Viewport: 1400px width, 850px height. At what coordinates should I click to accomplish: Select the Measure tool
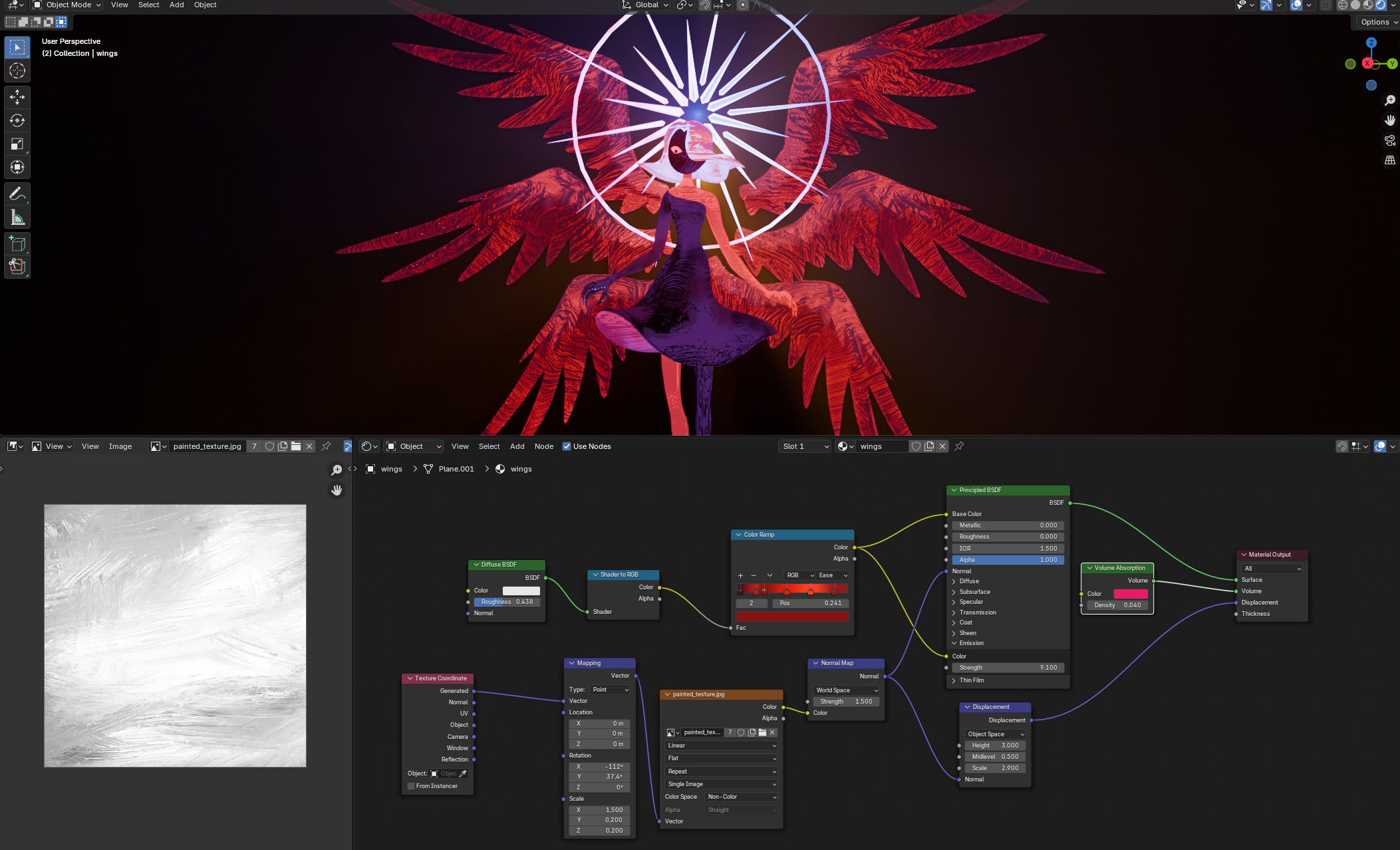tap(17, 217)
